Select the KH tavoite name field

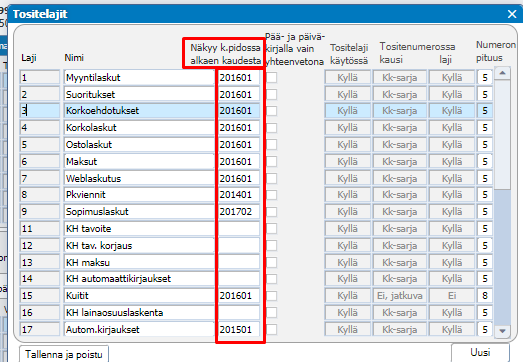(x=139, y=229)
